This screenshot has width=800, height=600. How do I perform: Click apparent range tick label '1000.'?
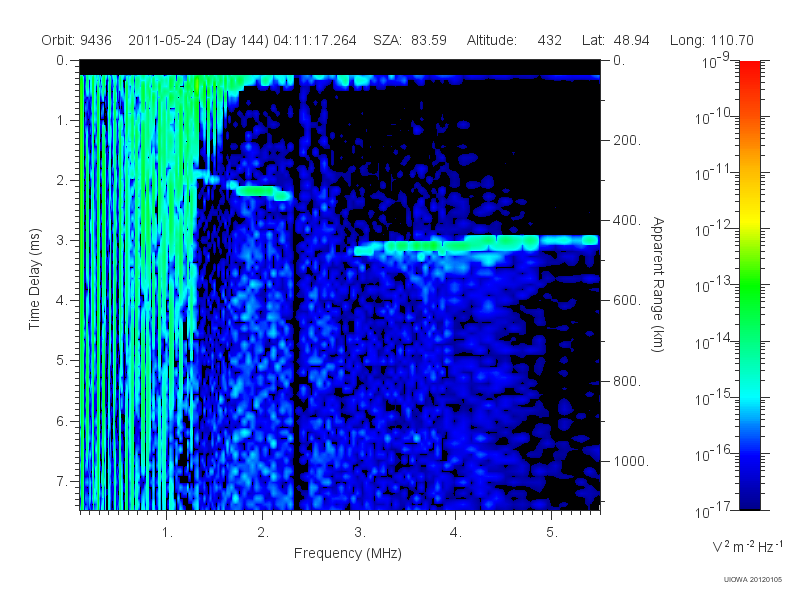631,461
